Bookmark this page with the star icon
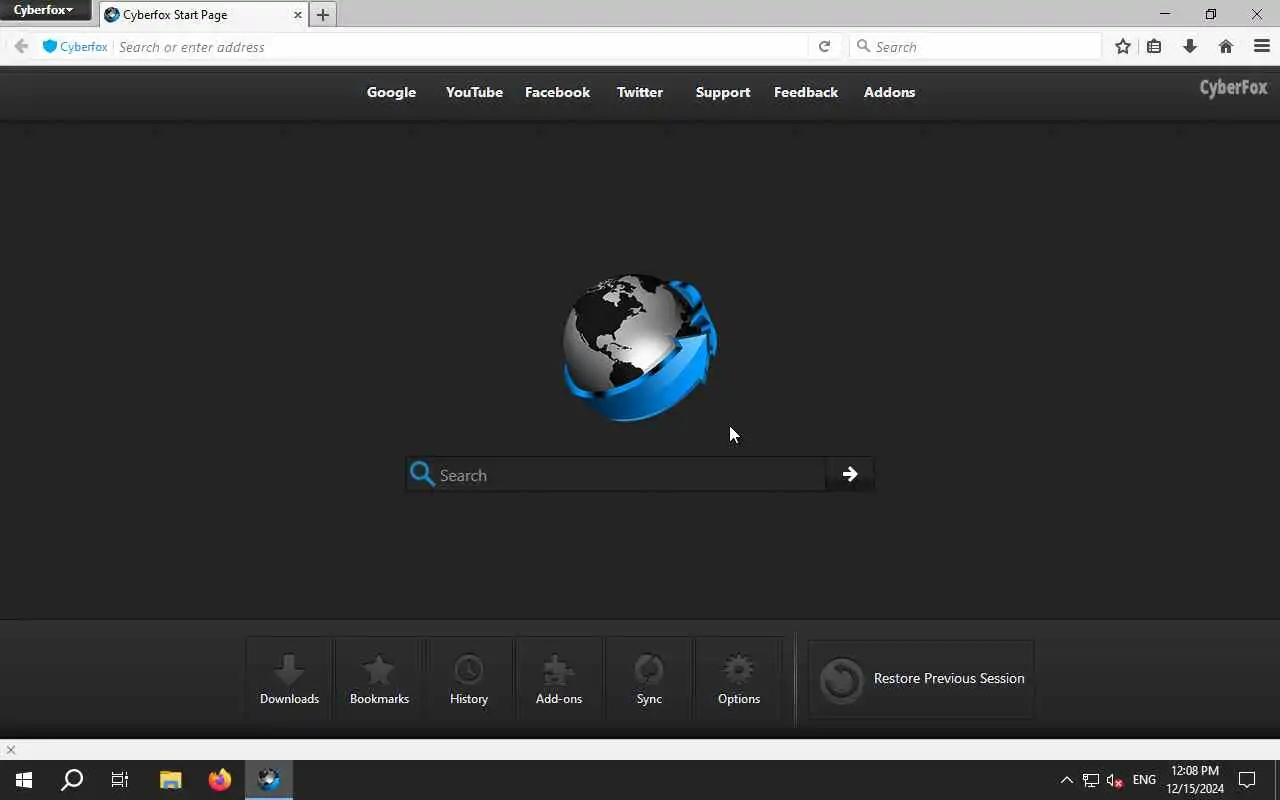This screenshot has width=1280, height=800. tap(1123, 46)
